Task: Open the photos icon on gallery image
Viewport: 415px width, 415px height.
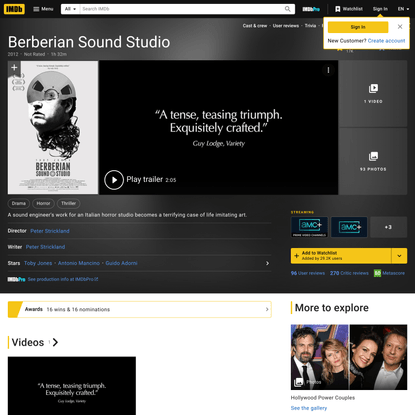Action: (x=298, y=382)
